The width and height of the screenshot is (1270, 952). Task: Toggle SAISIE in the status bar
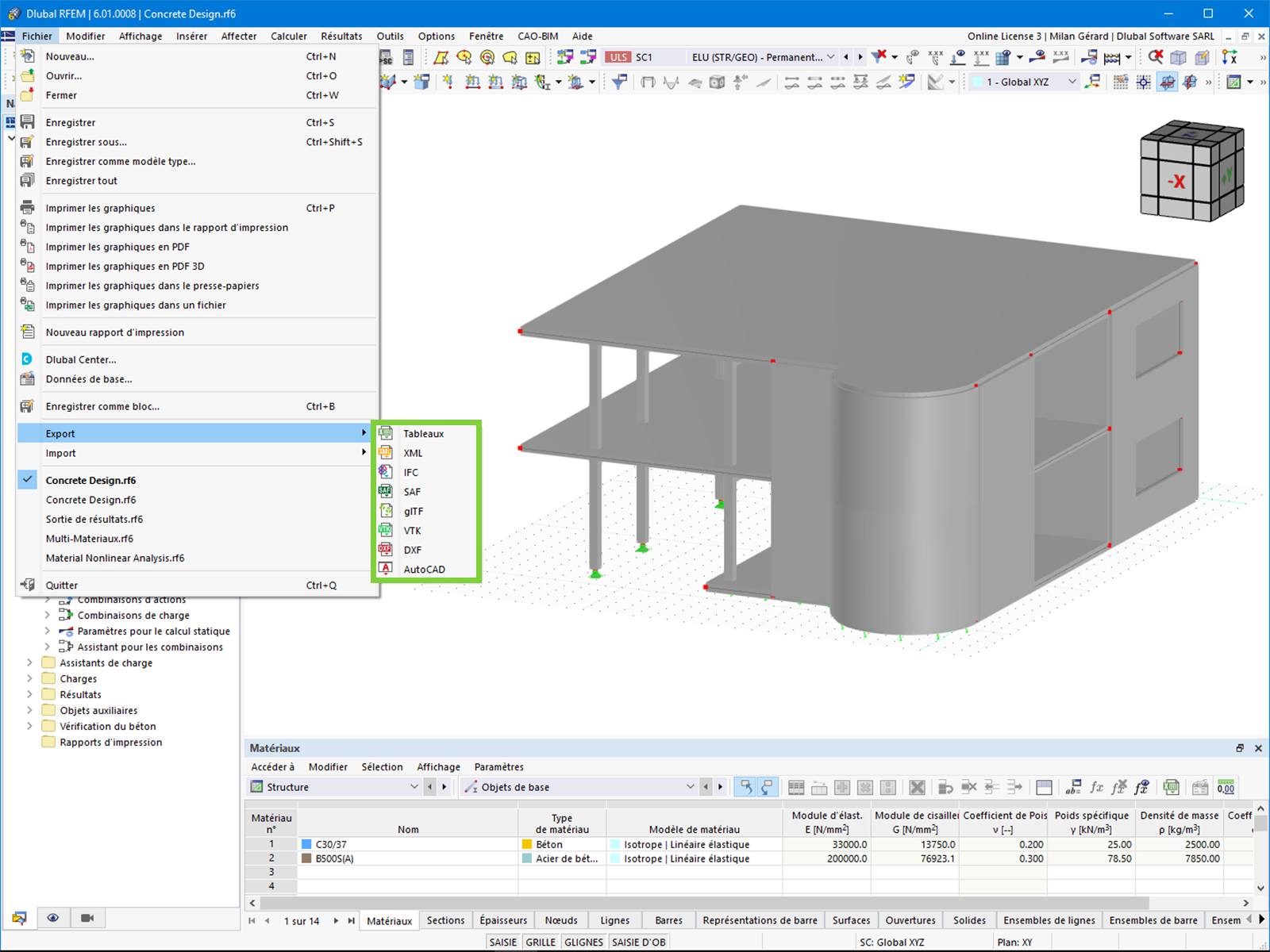click(503, 942)
